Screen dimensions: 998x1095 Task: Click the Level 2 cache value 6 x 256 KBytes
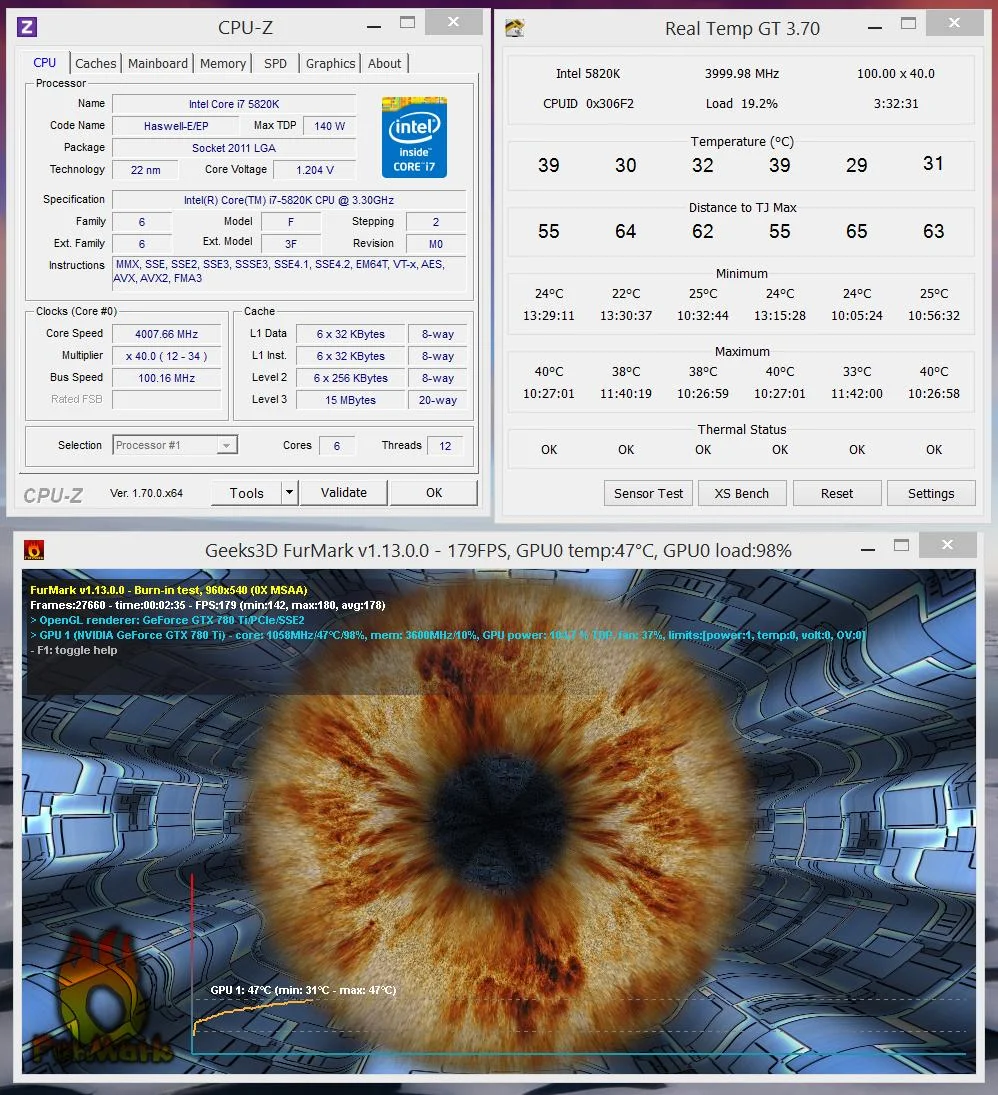point(351,378)
